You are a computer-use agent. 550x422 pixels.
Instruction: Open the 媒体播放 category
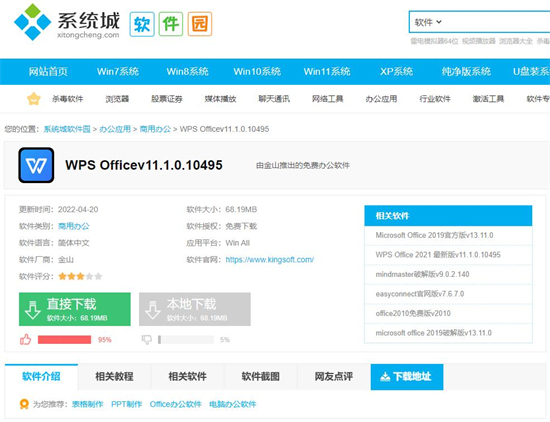(x=221, y=99)
